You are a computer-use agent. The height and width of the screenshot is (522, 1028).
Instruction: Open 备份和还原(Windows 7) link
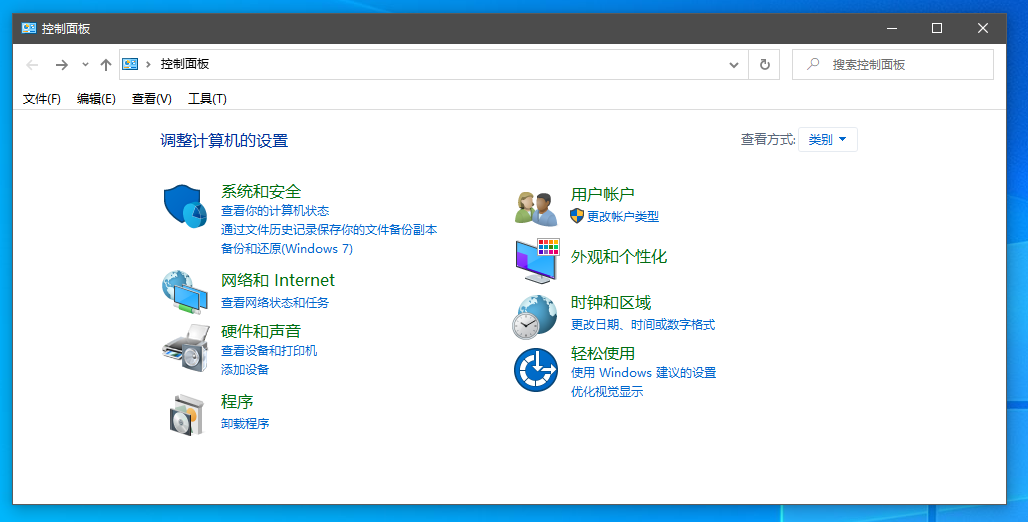(x=287, y=249)
